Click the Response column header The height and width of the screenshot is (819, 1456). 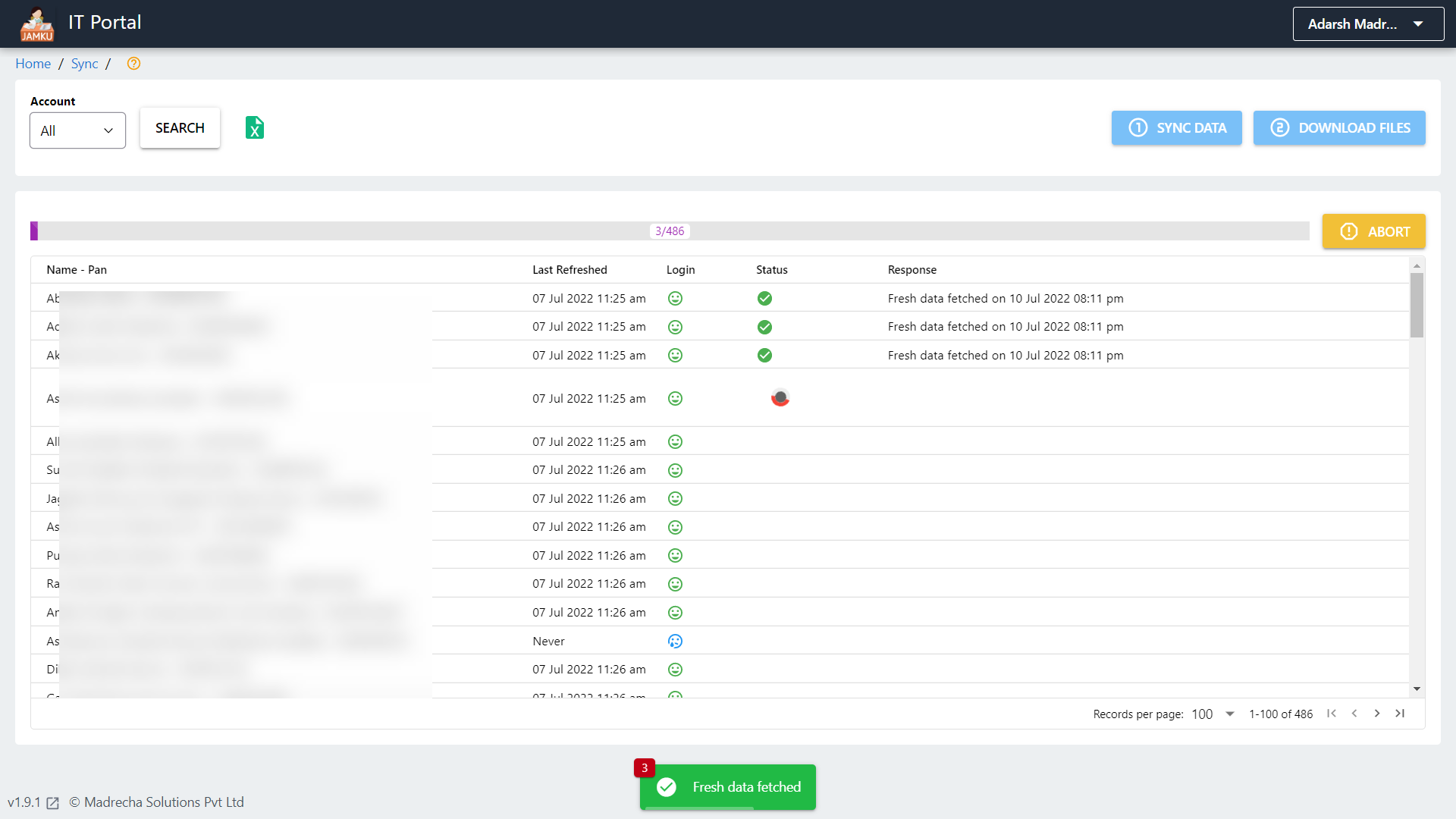click(912, 270)
